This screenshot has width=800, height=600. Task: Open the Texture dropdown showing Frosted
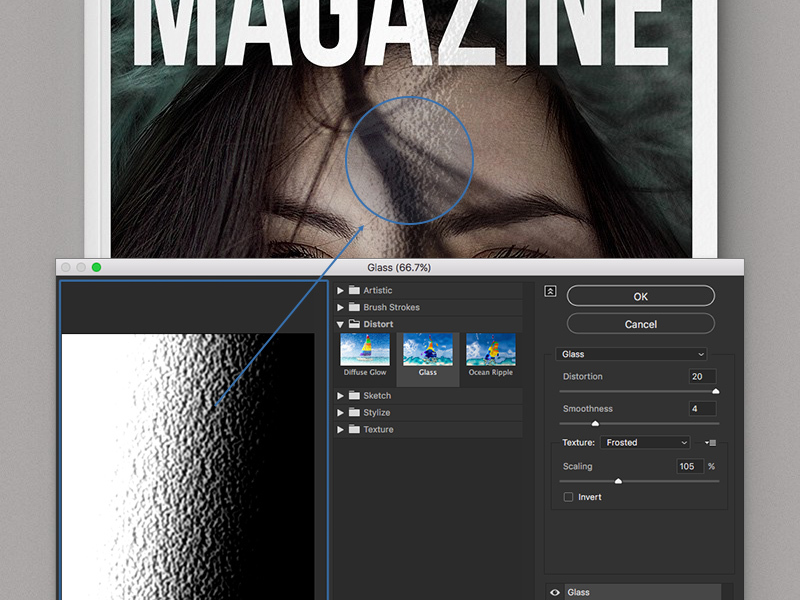(x=645, y=442)
